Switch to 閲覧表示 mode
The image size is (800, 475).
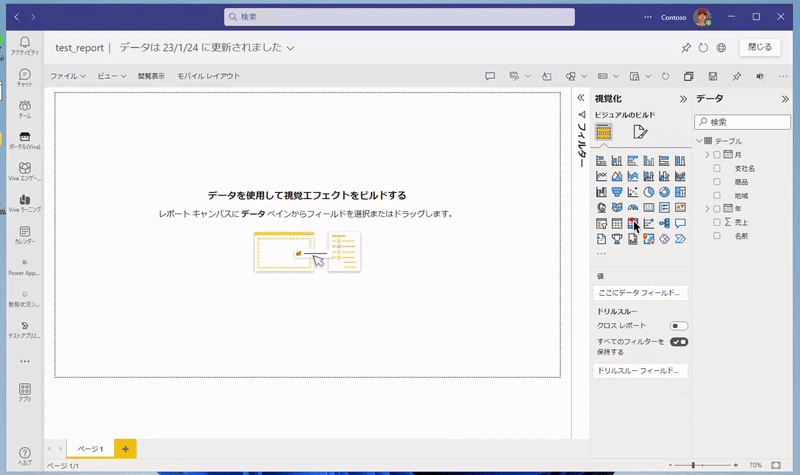(x=151, y=76)
